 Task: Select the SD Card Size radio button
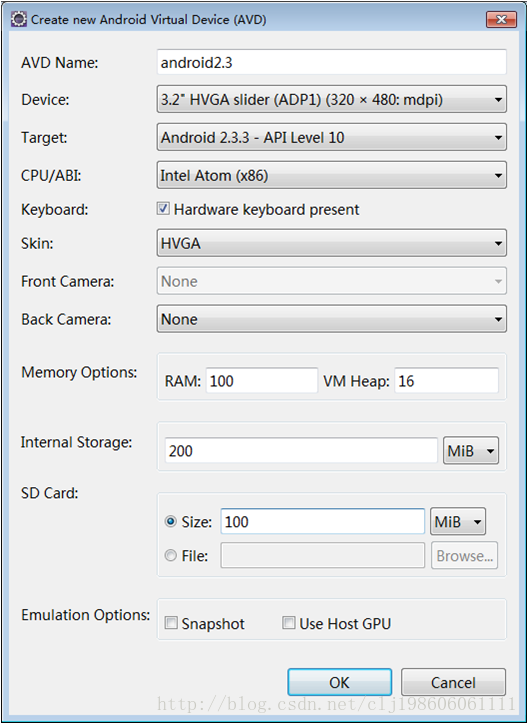[171, 522]
